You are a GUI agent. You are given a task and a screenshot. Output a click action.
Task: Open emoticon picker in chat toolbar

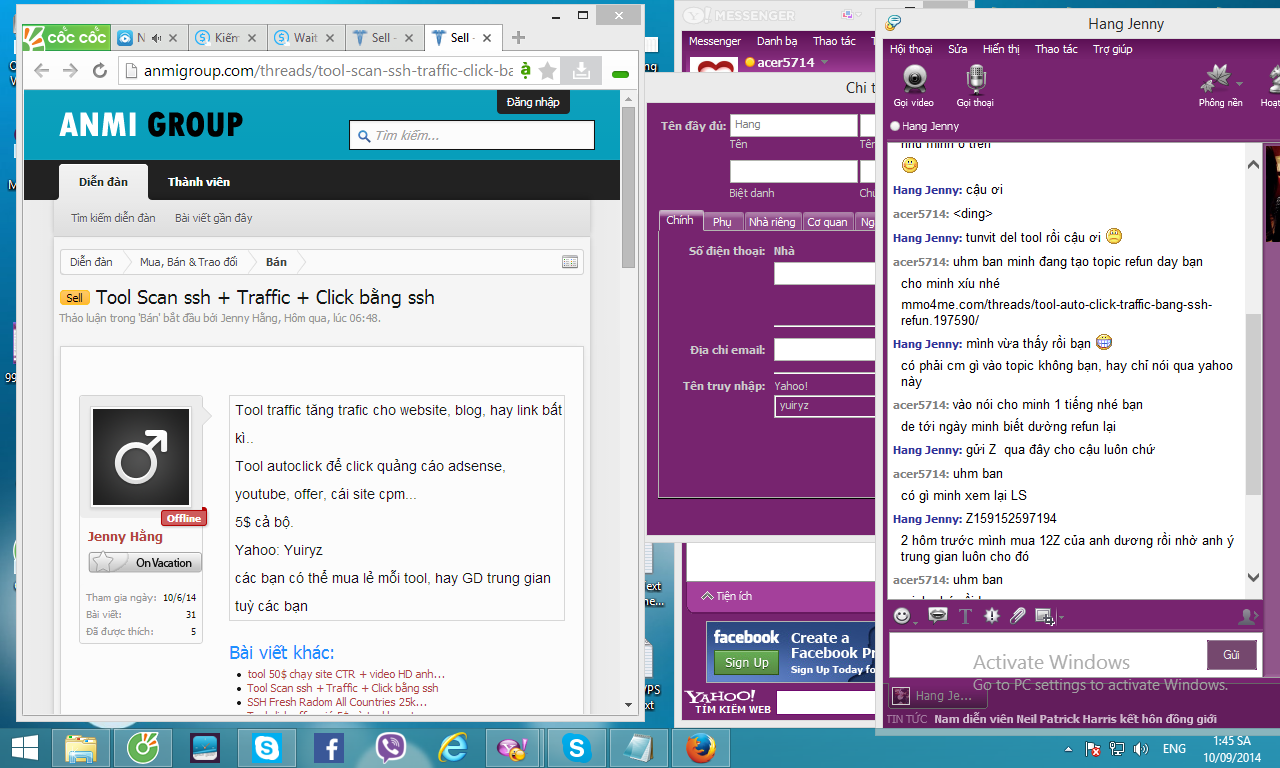(902, 616)
